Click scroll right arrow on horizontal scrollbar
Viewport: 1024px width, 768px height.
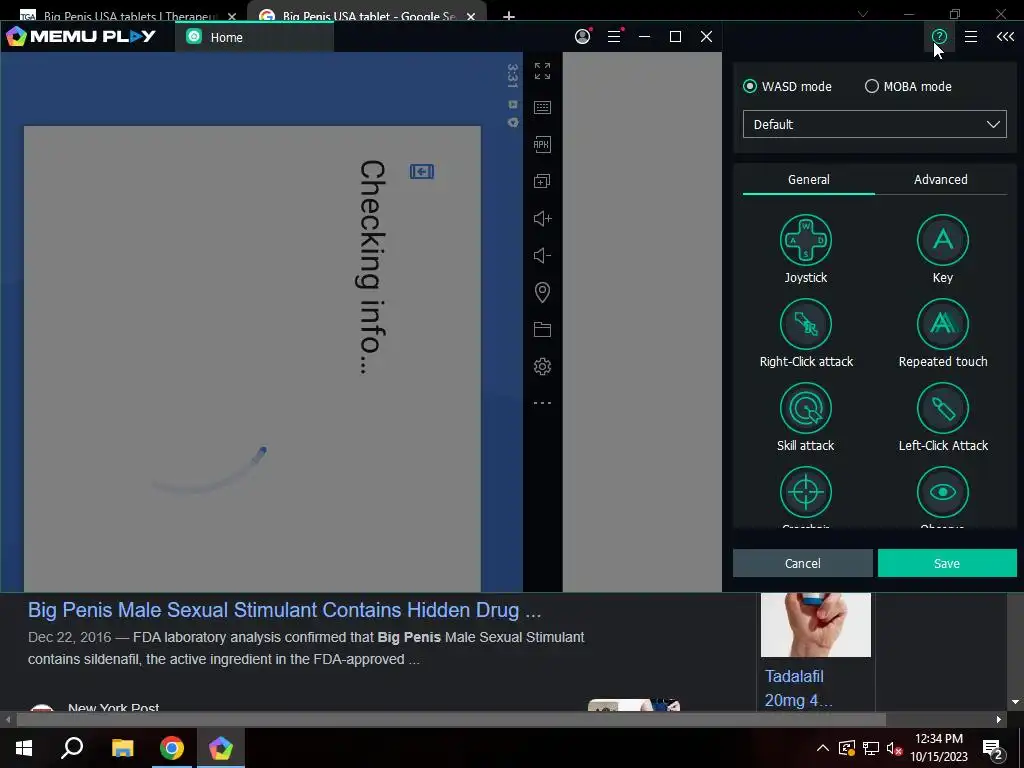click(999, 720)
